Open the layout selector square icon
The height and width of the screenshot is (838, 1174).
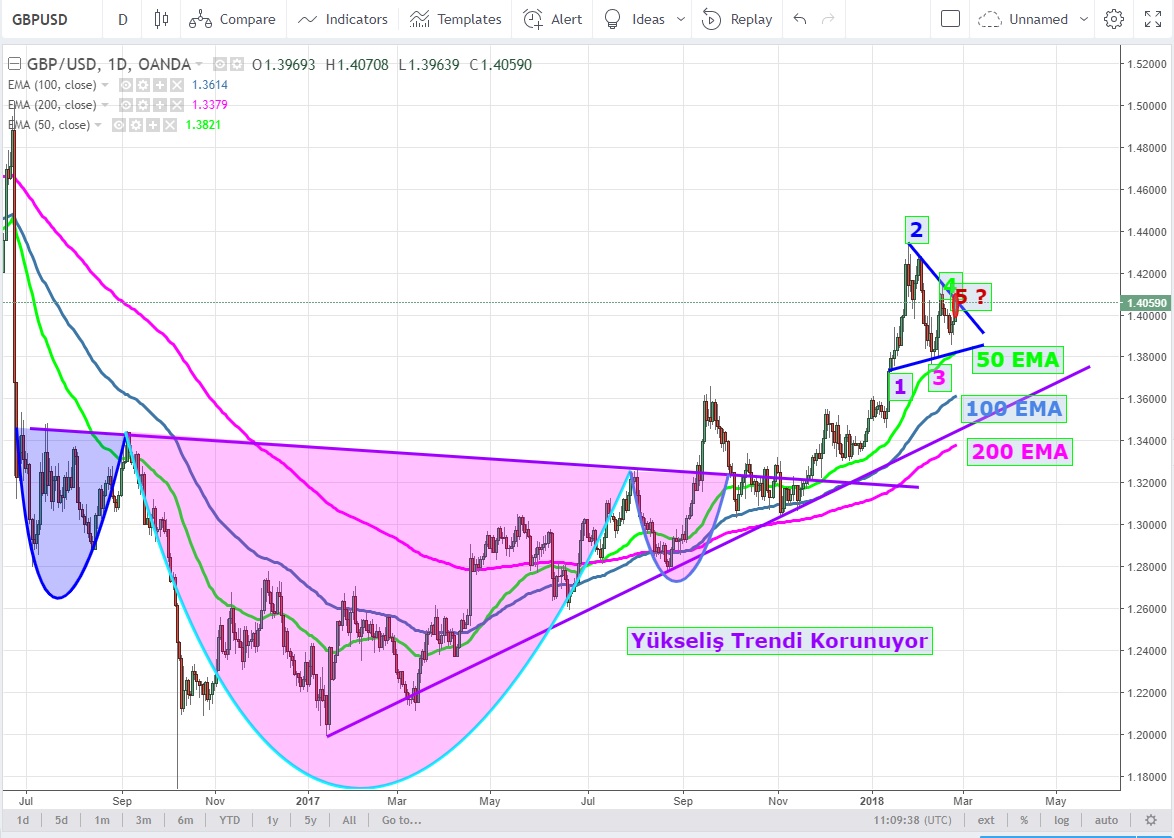pos(950,19)
